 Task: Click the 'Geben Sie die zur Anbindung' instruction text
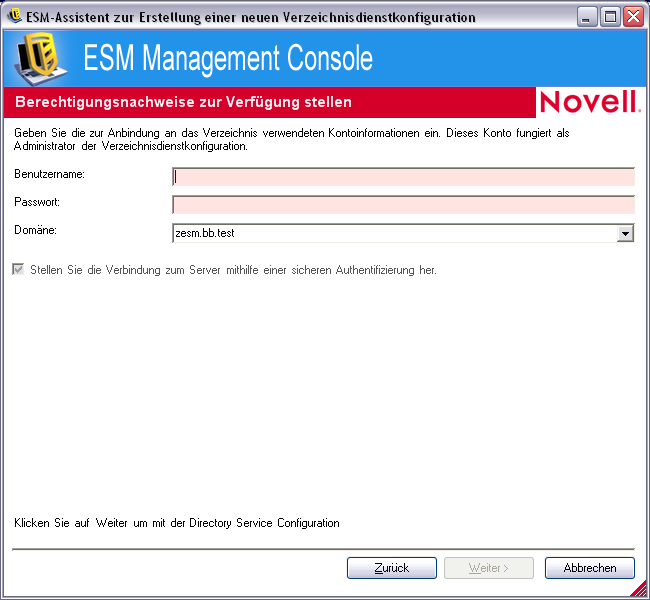click(291, 139)
